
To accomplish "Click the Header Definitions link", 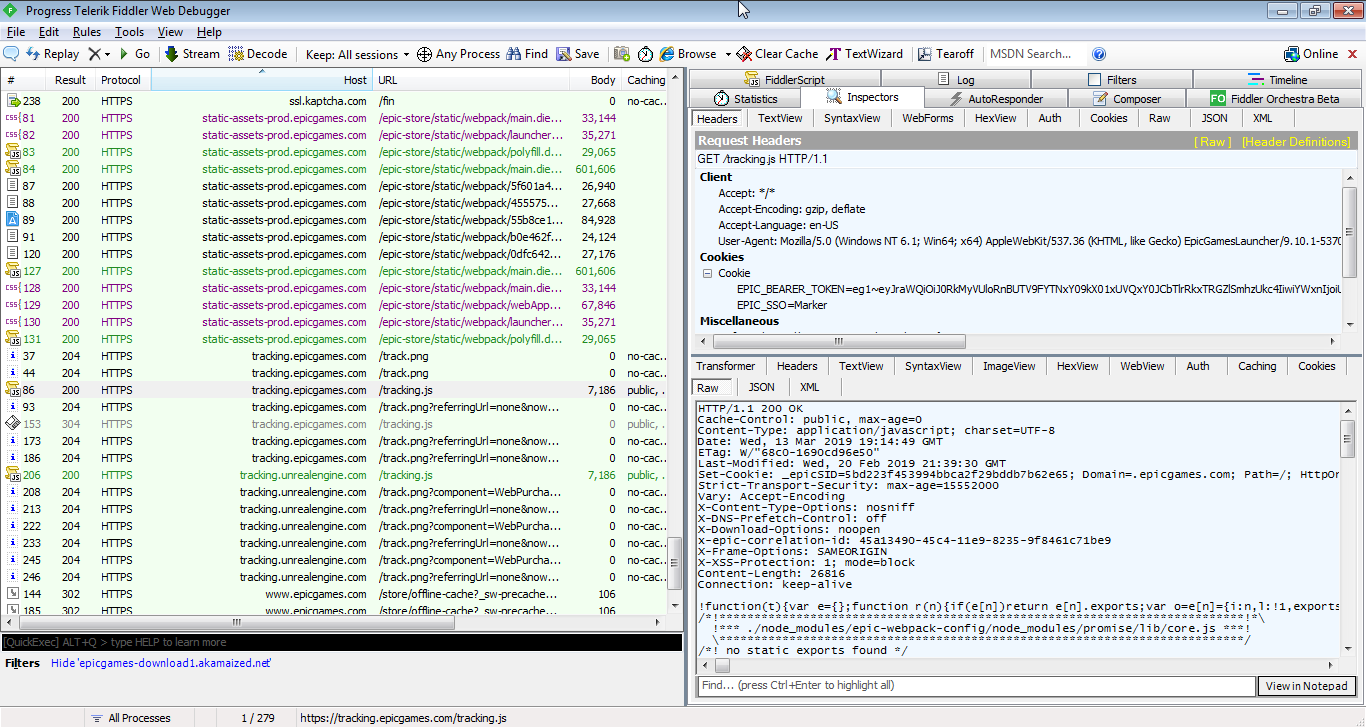I will click(x=1295, y=142).
